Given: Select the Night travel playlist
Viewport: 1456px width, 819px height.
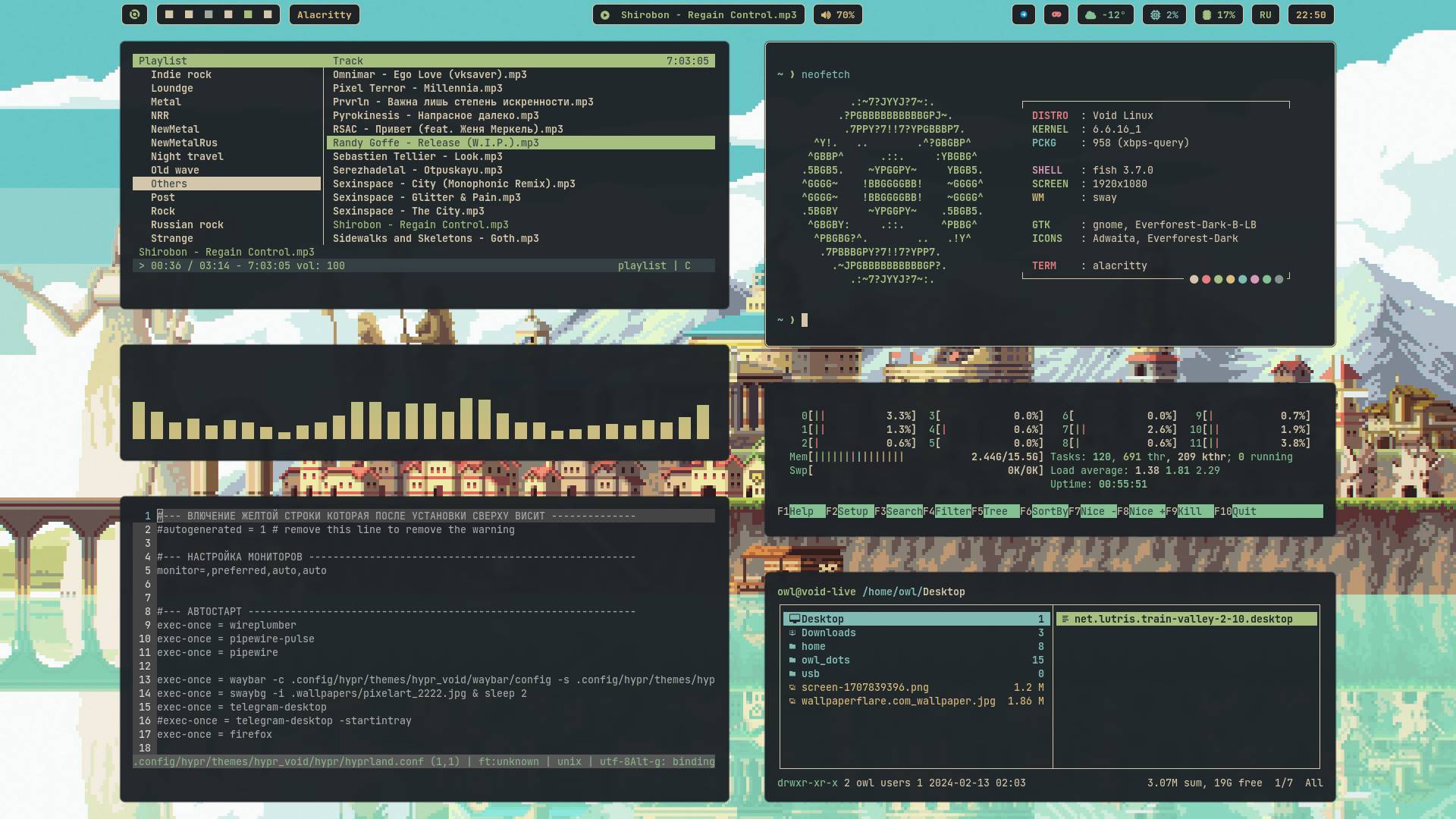Looking at the screenshot, I should pyautogui.click(x=187, y=156).
